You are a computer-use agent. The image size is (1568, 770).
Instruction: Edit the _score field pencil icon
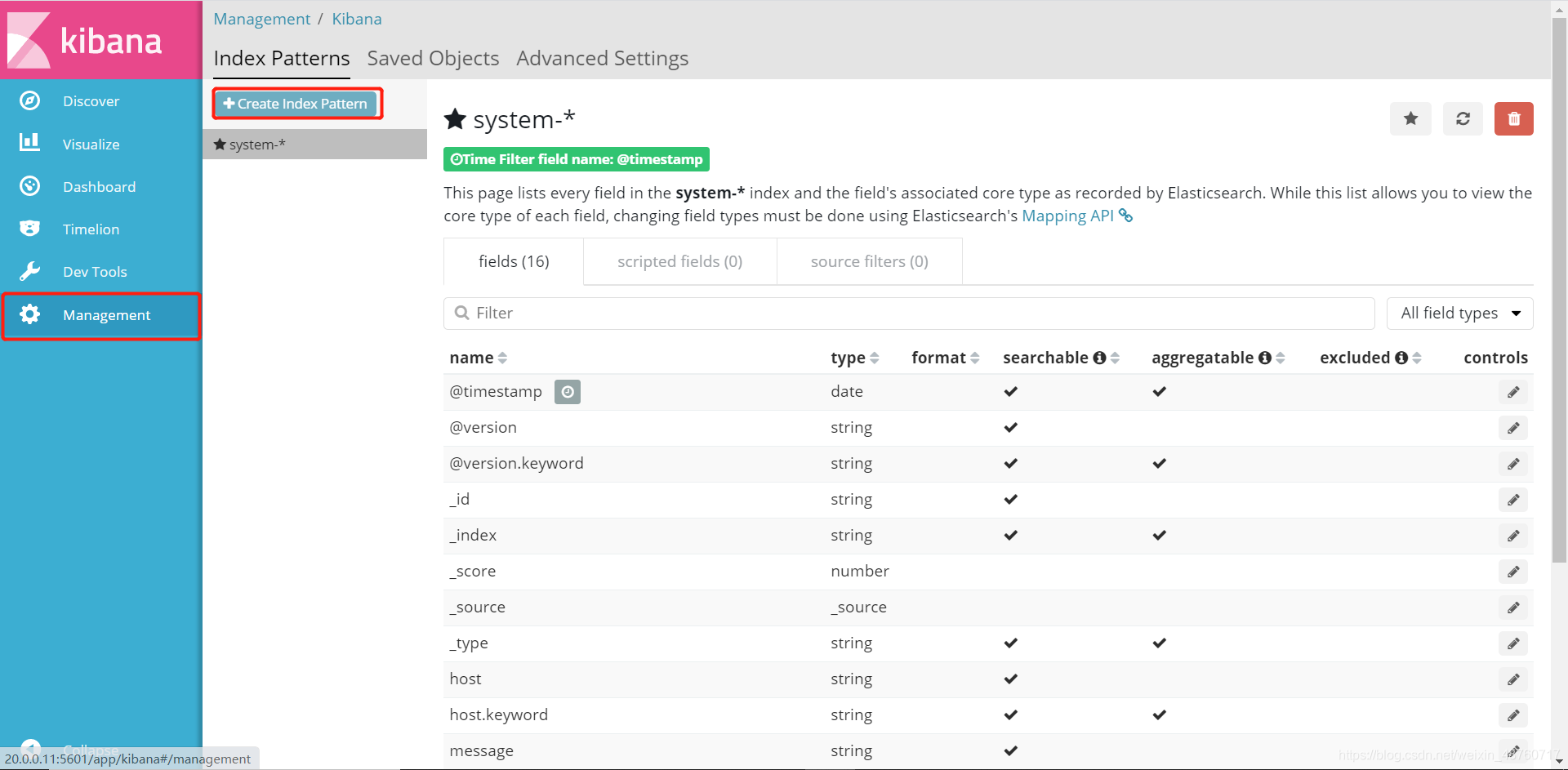pos(1513,572)
